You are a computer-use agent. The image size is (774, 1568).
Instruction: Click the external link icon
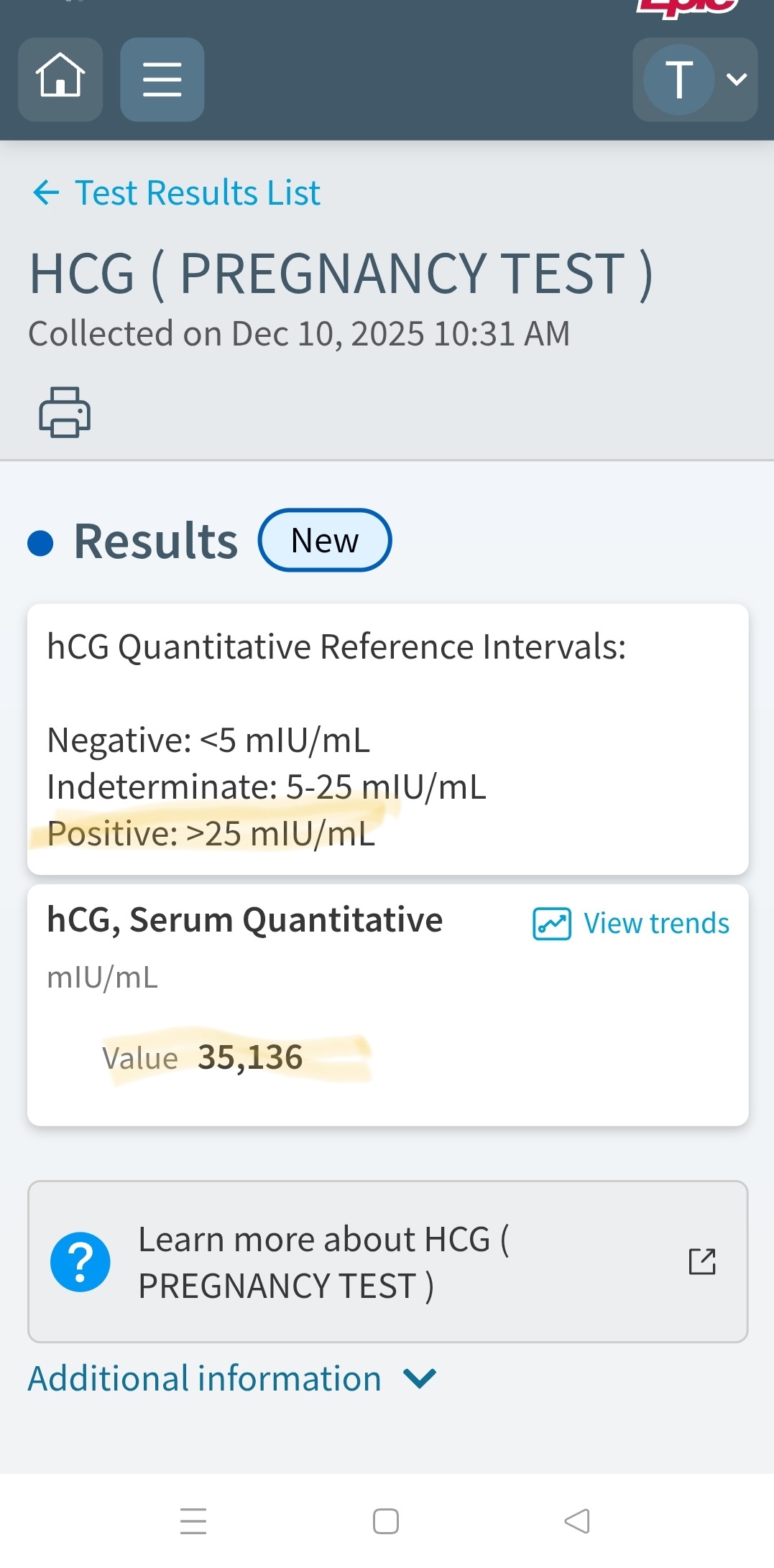(702, 1262)
